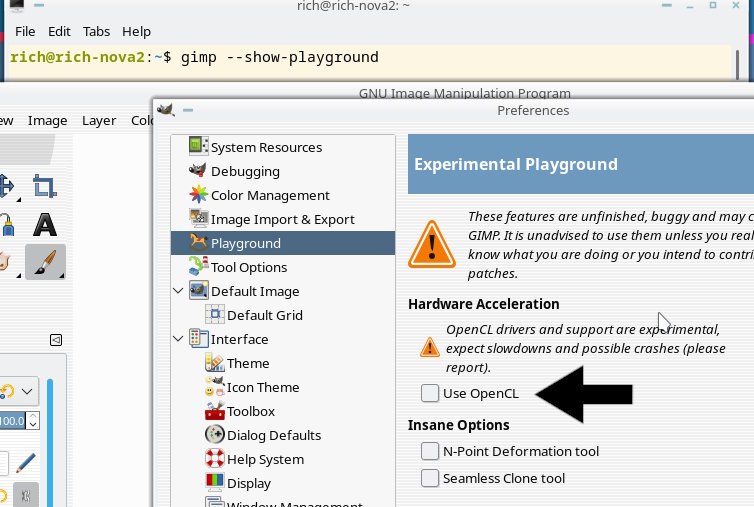Open the GIMP Layer menu
The height and width of the screenshot is (507, 754).
pyautogui.click(x=98, y=120)
